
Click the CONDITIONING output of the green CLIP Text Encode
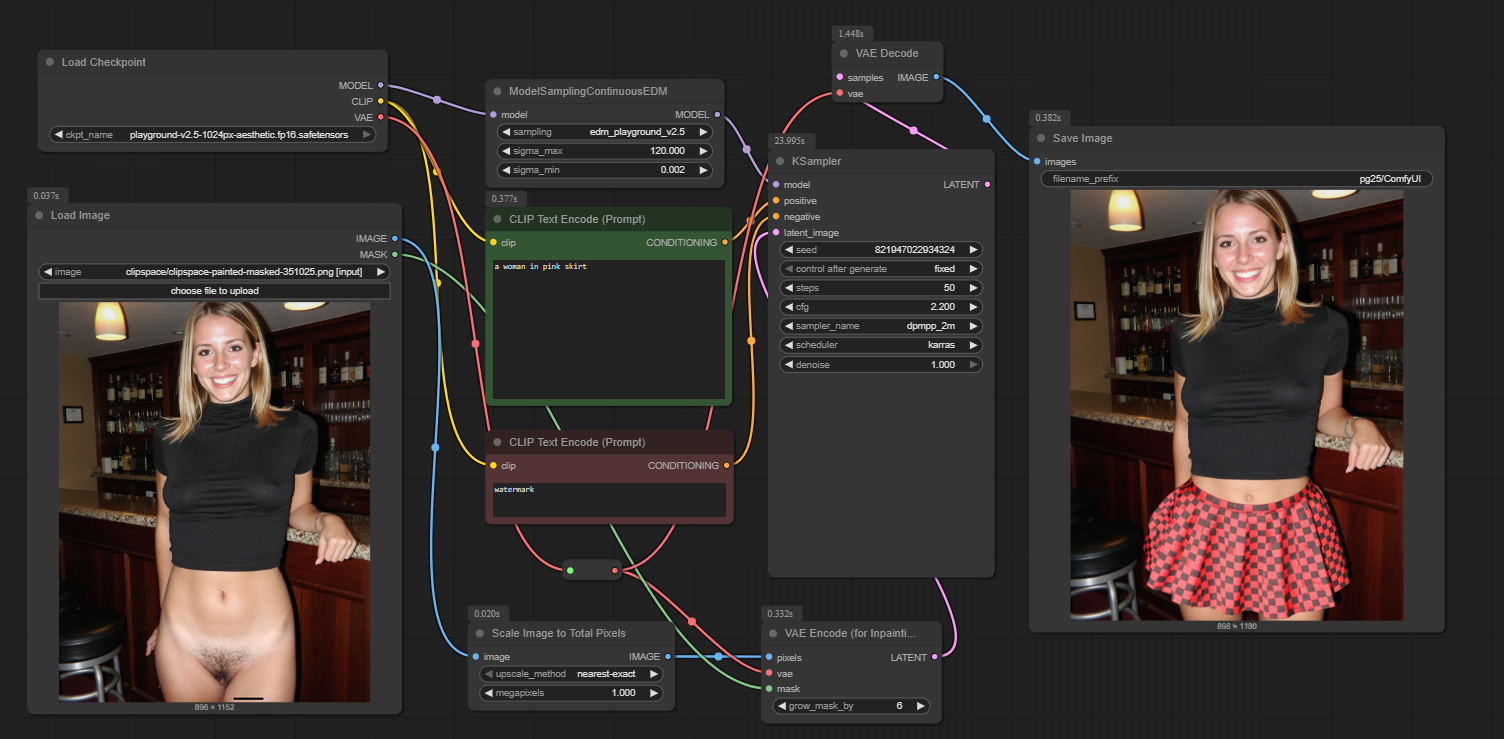point(726,242)
